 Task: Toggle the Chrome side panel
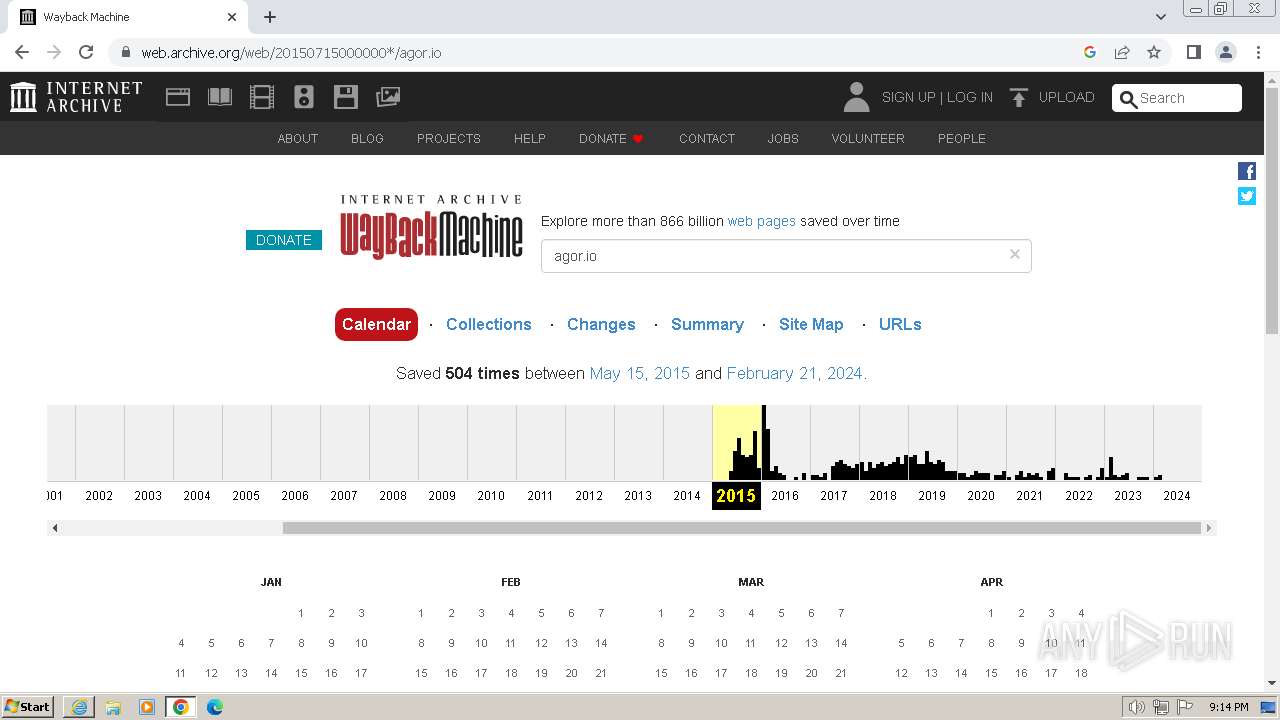(1194, 52)
